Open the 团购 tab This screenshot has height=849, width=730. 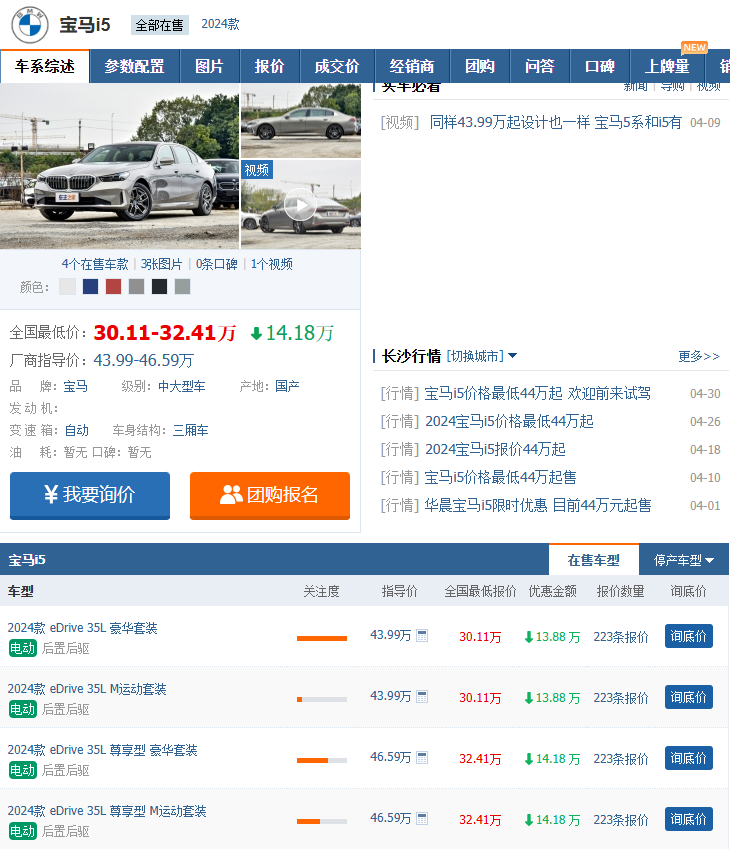tap(480, 66)
